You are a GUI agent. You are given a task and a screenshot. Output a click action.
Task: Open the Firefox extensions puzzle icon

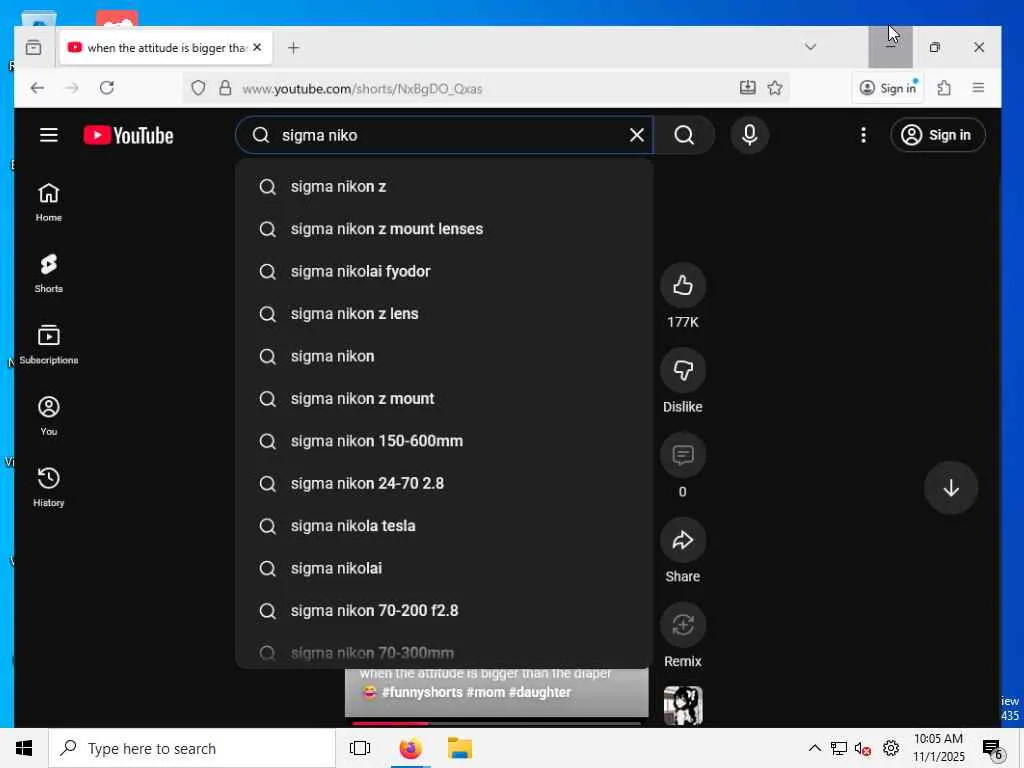pyautogui.click(x=944, y=88)
